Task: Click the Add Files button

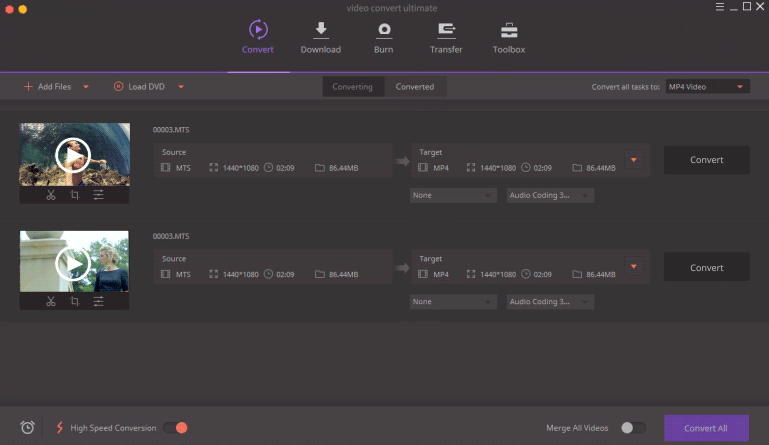Action: tap(48, 86)
